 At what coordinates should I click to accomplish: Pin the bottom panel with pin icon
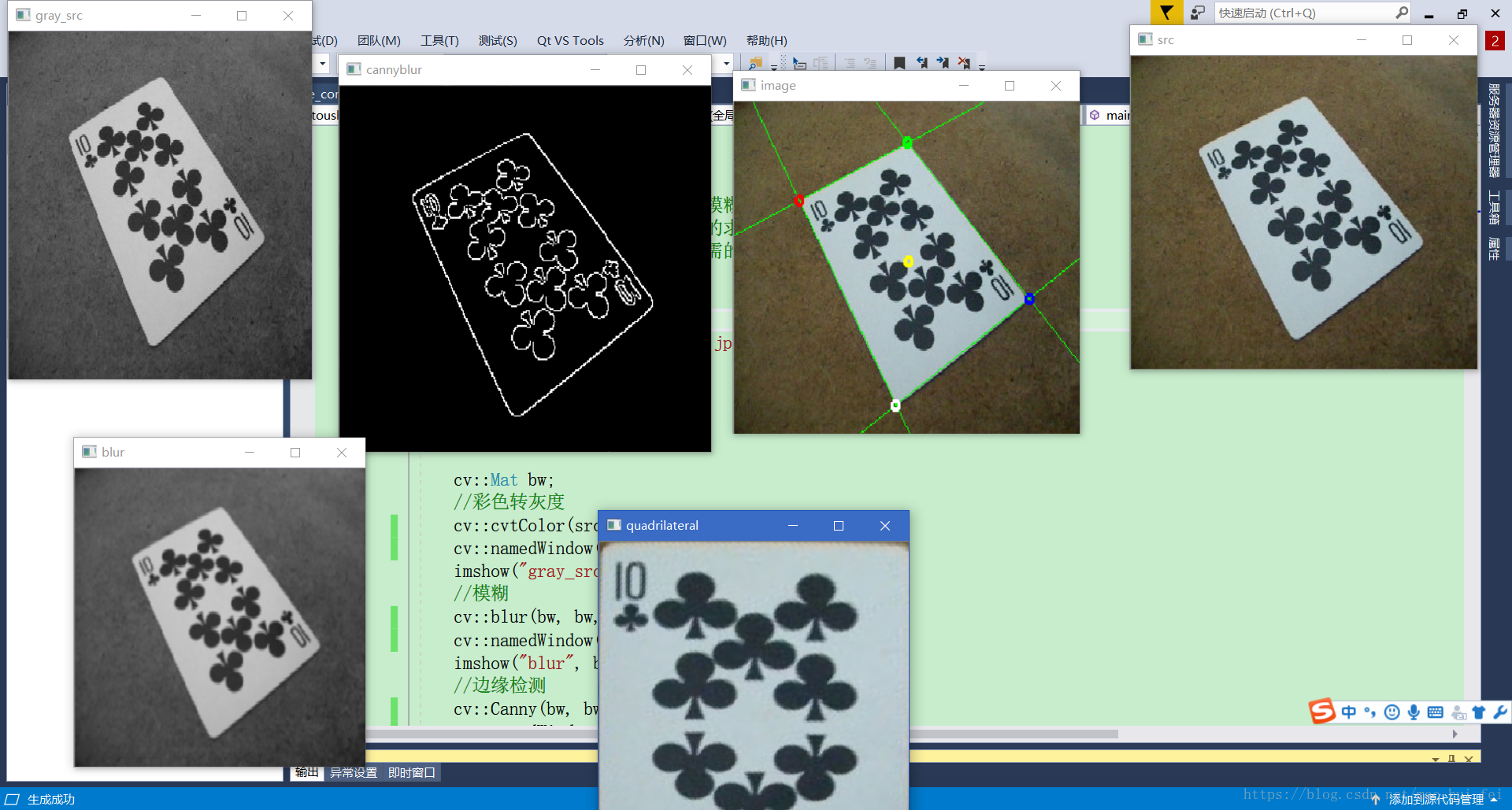pos(1451,759)
